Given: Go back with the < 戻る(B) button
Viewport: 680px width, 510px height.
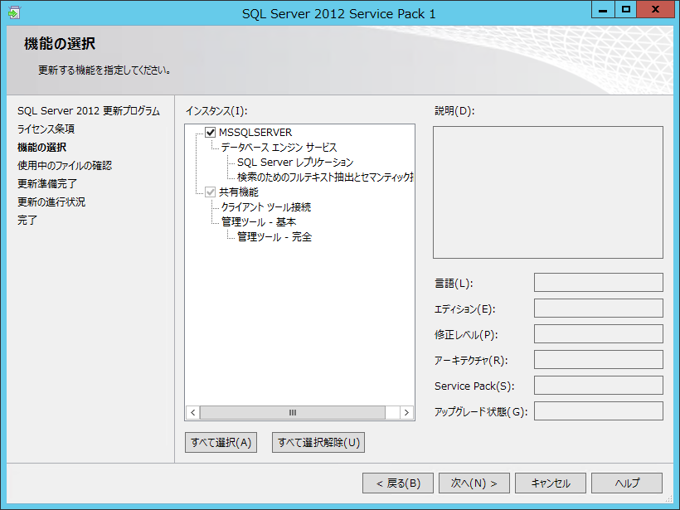Looking at the screenshot, I should (x=398, y=483).
